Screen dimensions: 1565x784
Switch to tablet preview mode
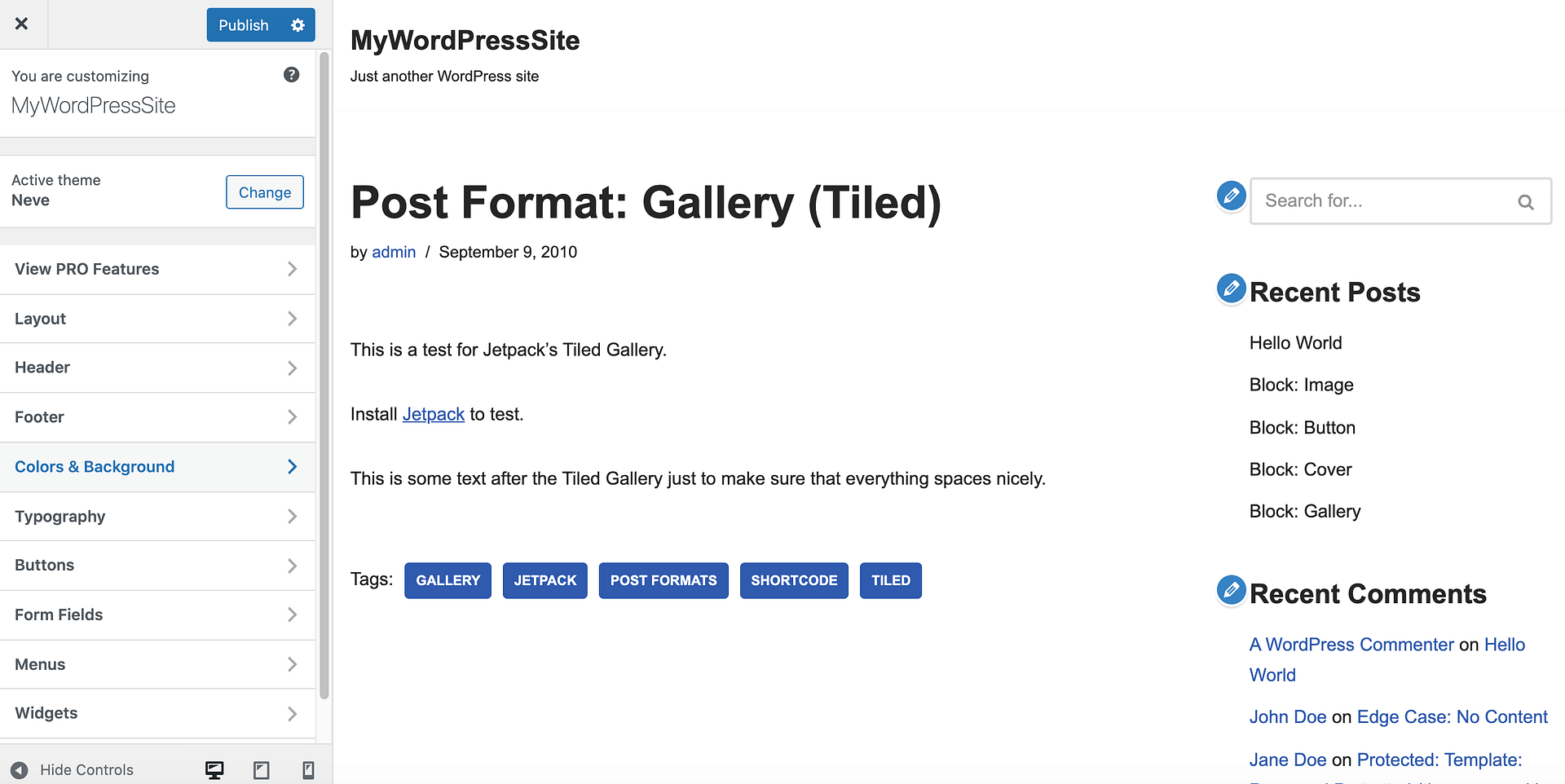click(261, 769)
